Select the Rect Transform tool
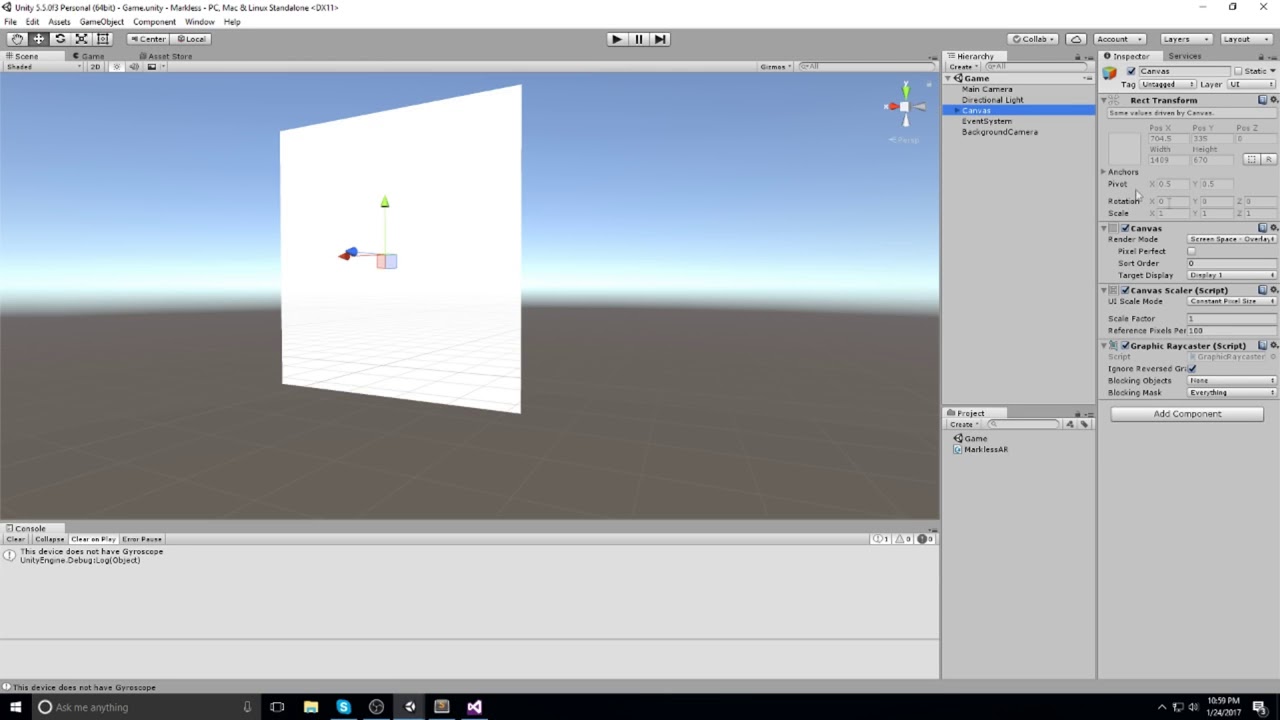Screen dimensions: 1280x720 (x=103, y=39)
